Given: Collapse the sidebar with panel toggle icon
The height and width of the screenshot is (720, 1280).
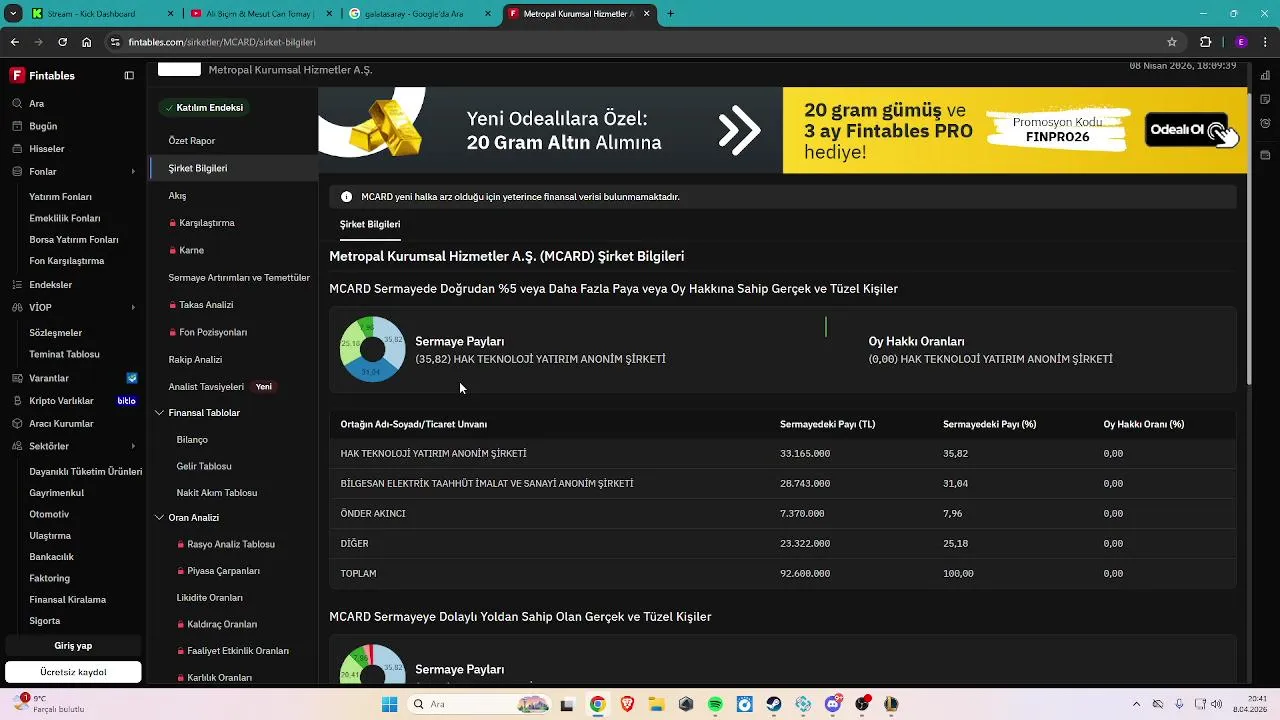Looking at the screenshot, I should [129, 75].
